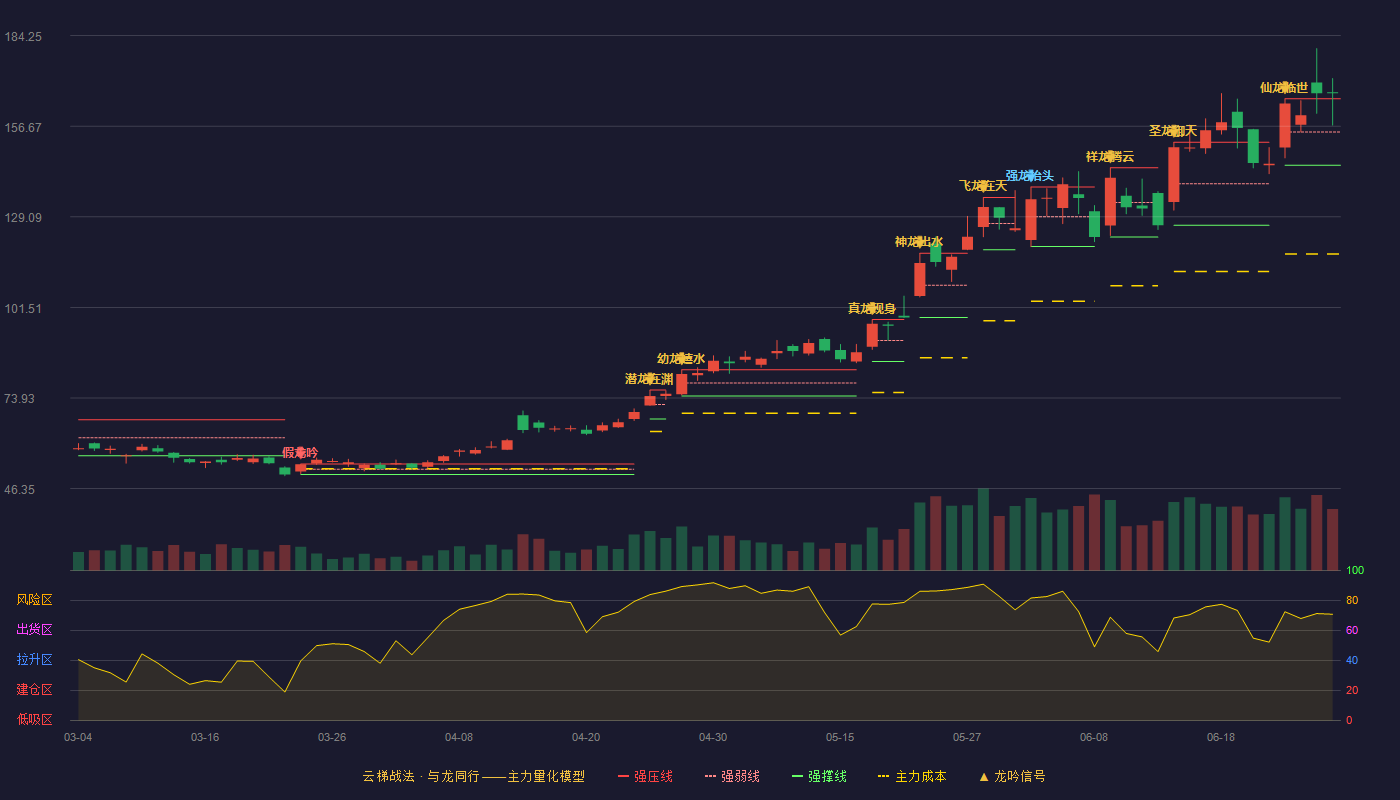Image resolution: width=1400 pixels, height=800 pixels.
Task: Click the 假龙吟 signal marker
Action: point(300,453)
